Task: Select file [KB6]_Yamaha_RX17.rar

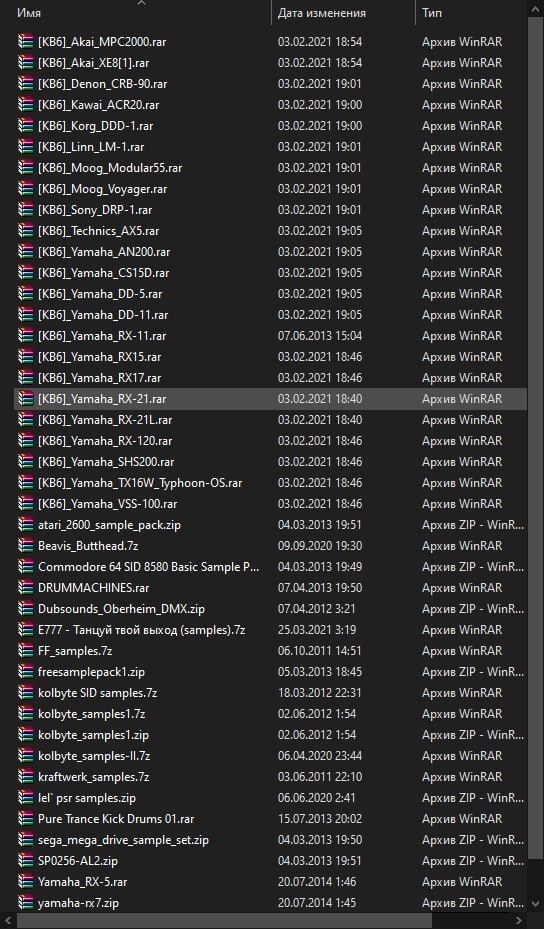Action: point(100,378)
